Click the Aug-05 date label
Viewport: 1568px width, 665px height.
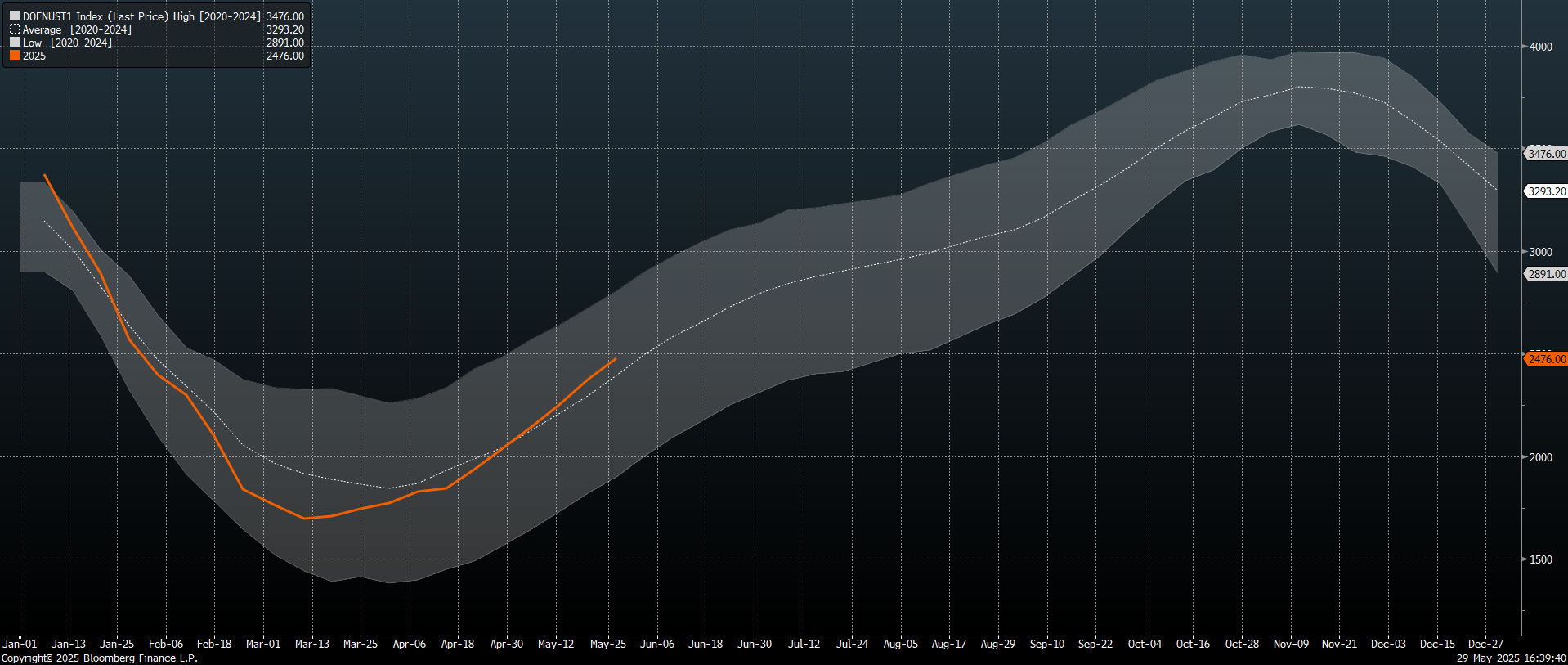point(901,644)
